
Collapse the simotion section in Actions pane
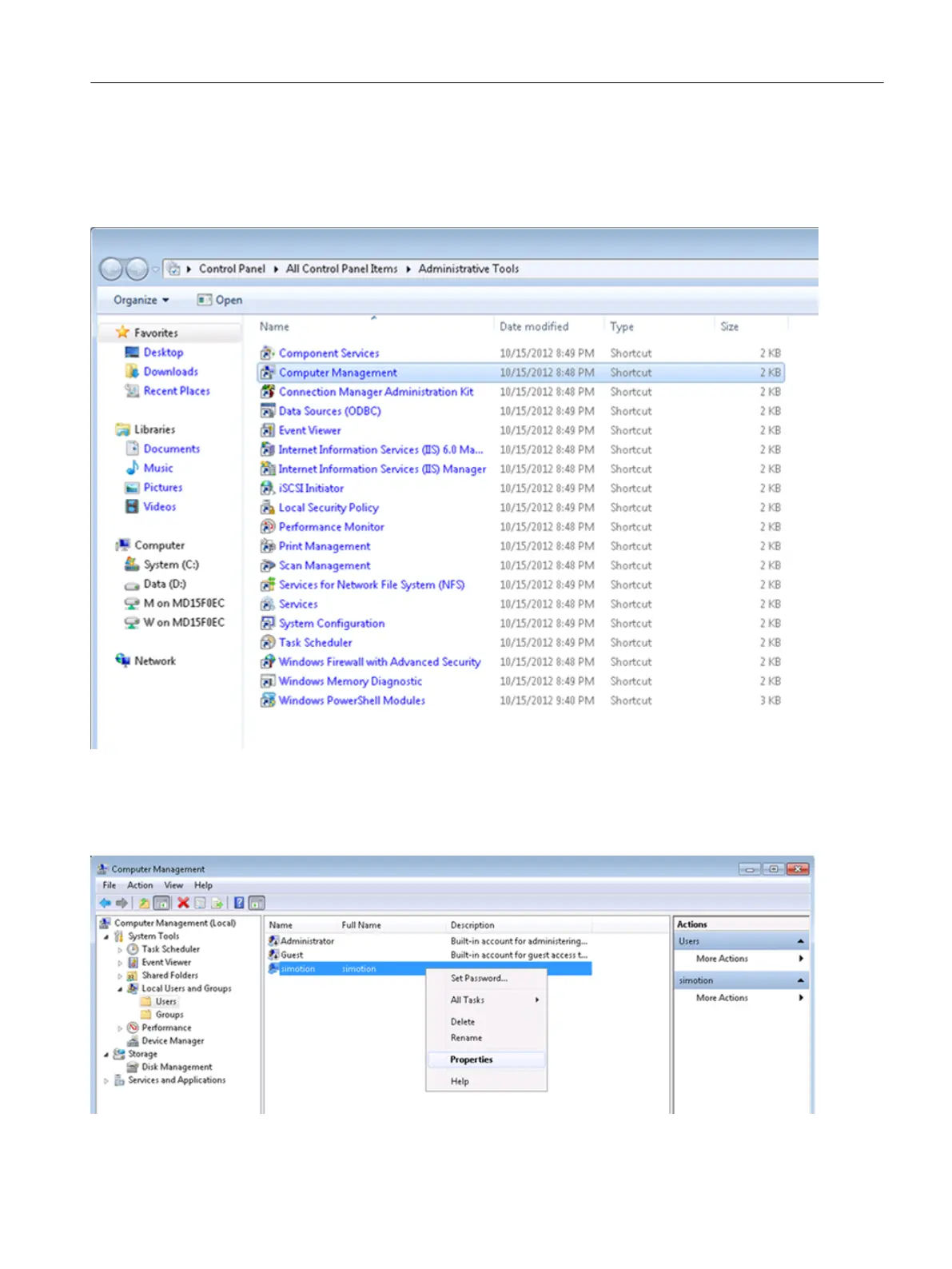click(x=800, y=980)
